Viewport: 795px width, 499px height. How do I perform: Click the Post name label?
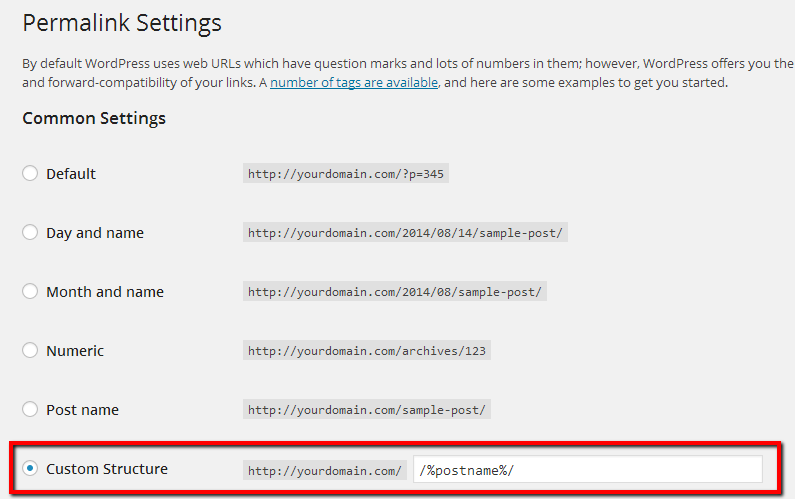pos(83,410)
